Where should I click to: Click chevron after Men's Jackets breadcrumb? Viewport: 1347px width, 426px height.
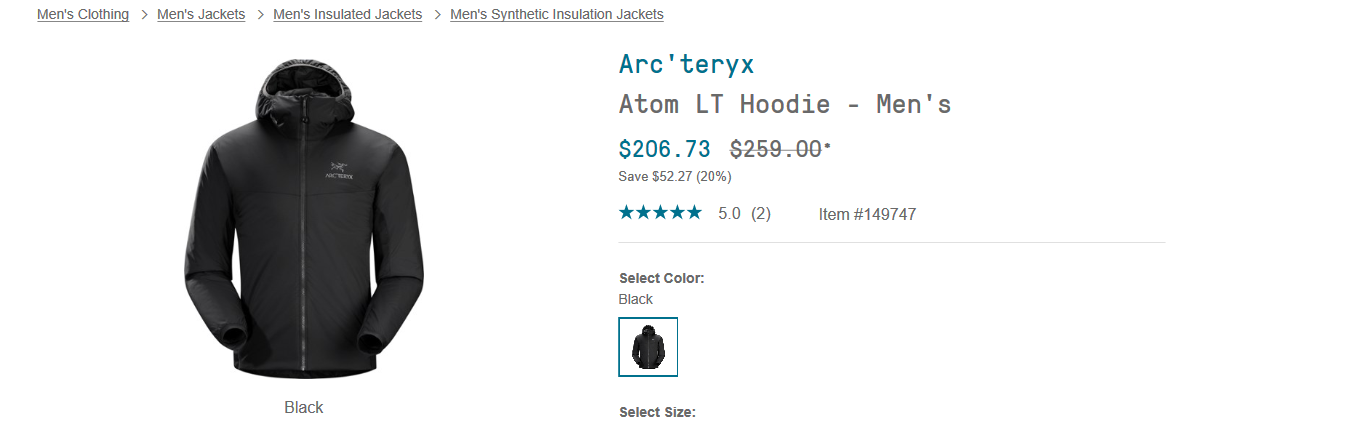[x=260, y=14]
